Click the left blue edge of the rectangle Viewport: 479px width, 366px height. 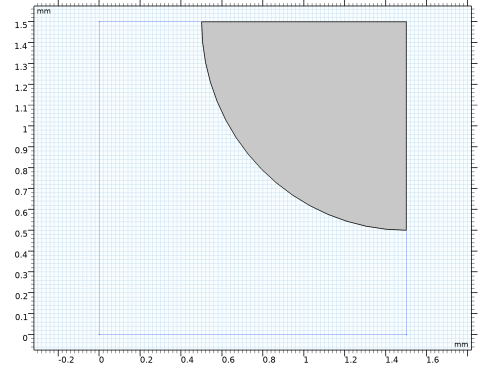point(99,178)
